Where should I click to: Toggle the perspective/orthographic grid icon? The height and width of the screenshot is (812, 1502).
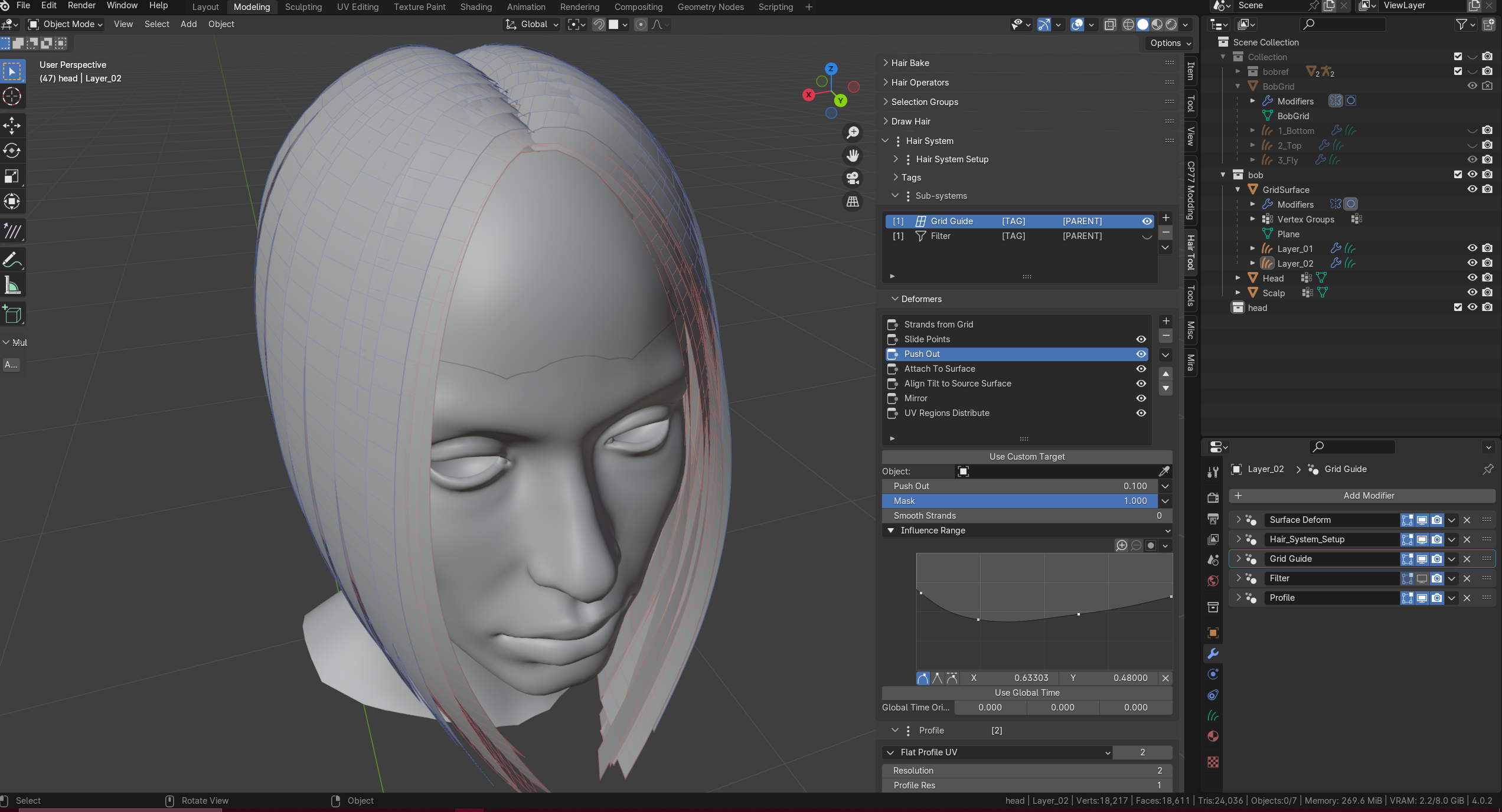(853, 202)
